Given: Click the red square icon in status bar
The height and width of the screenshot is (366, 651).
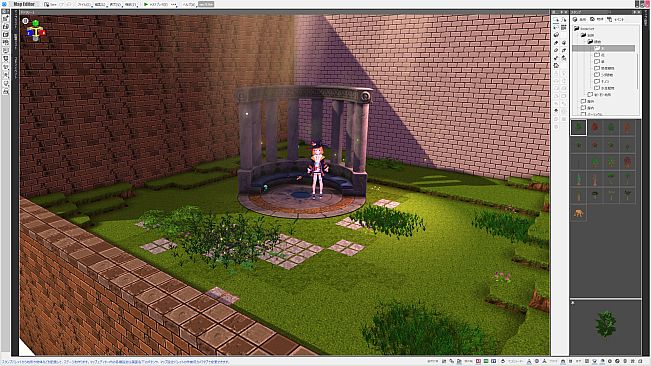Looking at the screenshot, I should click(x=478, y=361).
